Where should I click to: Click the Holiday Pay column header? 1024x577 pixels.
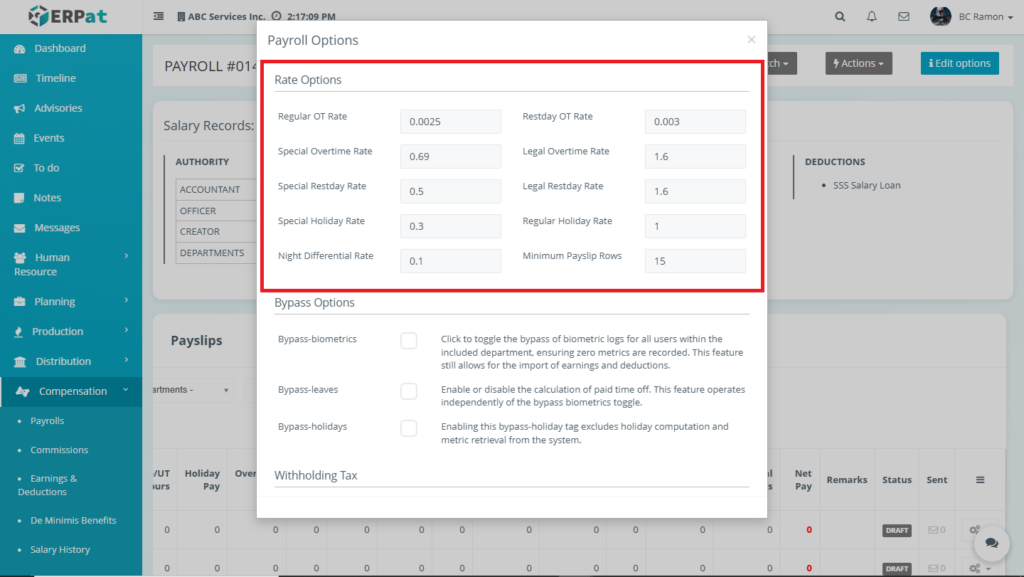tap(202, 480)
